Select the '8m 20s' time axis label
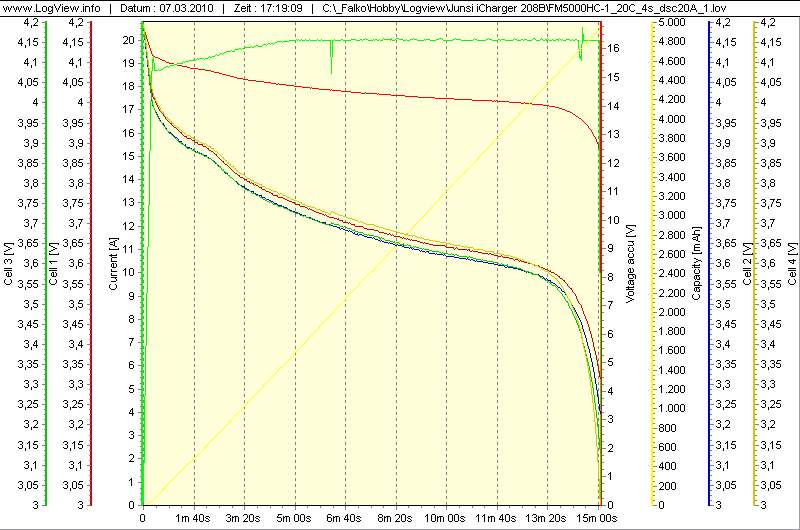The image size is (800, 530). [394, 518]
